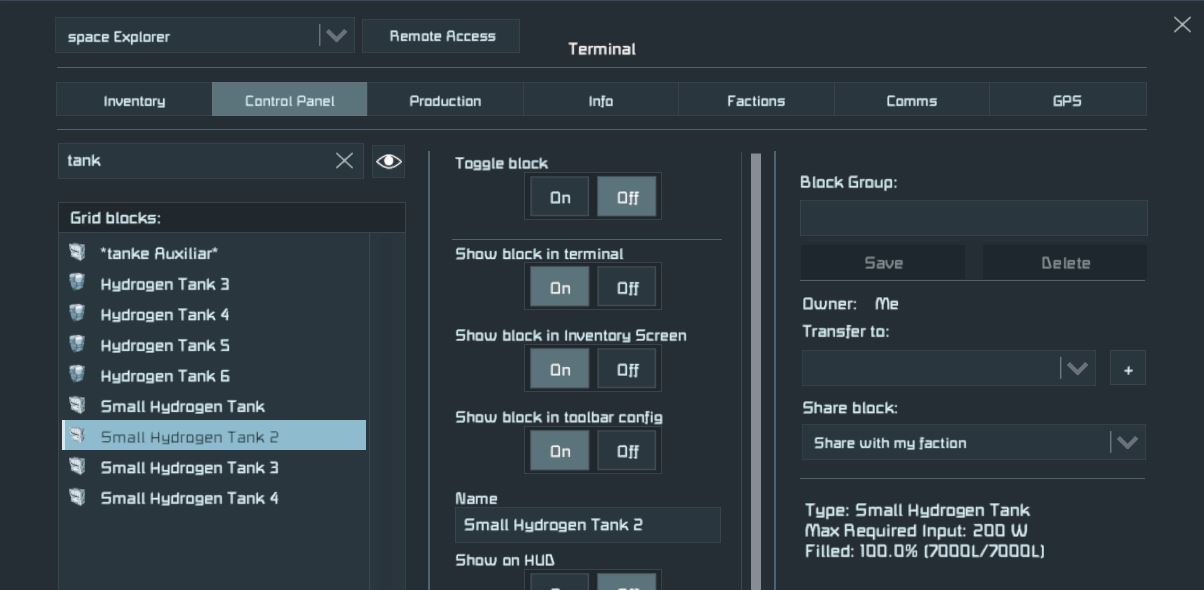Click the Save block group button
This screenshot has height=590, width=1204.
(x=883, y=263)
